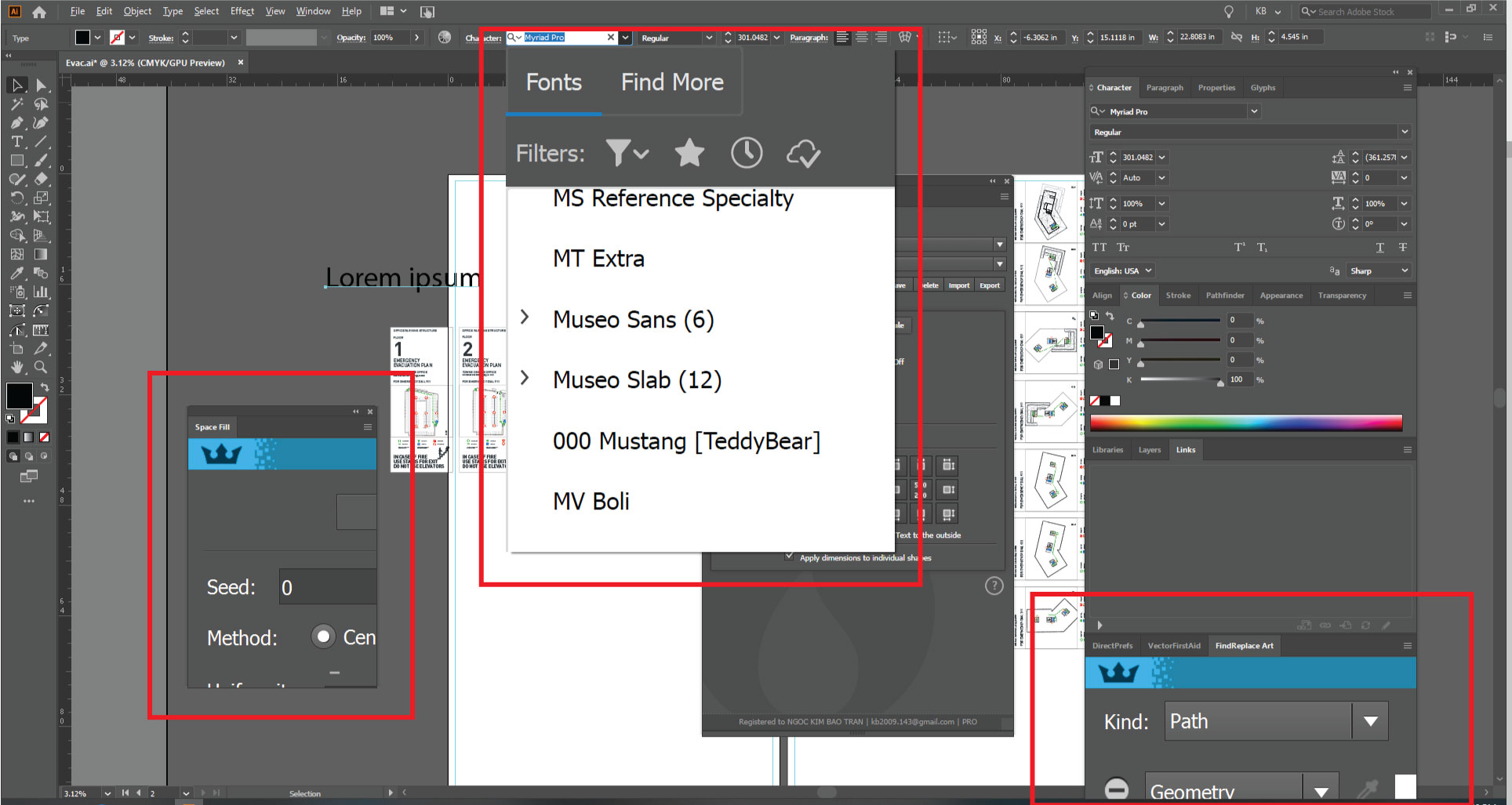Switch to the FindReplace Art panel
This screenshot has width=1512, height=805.
pyautogui.click(x=1244, y=645)
